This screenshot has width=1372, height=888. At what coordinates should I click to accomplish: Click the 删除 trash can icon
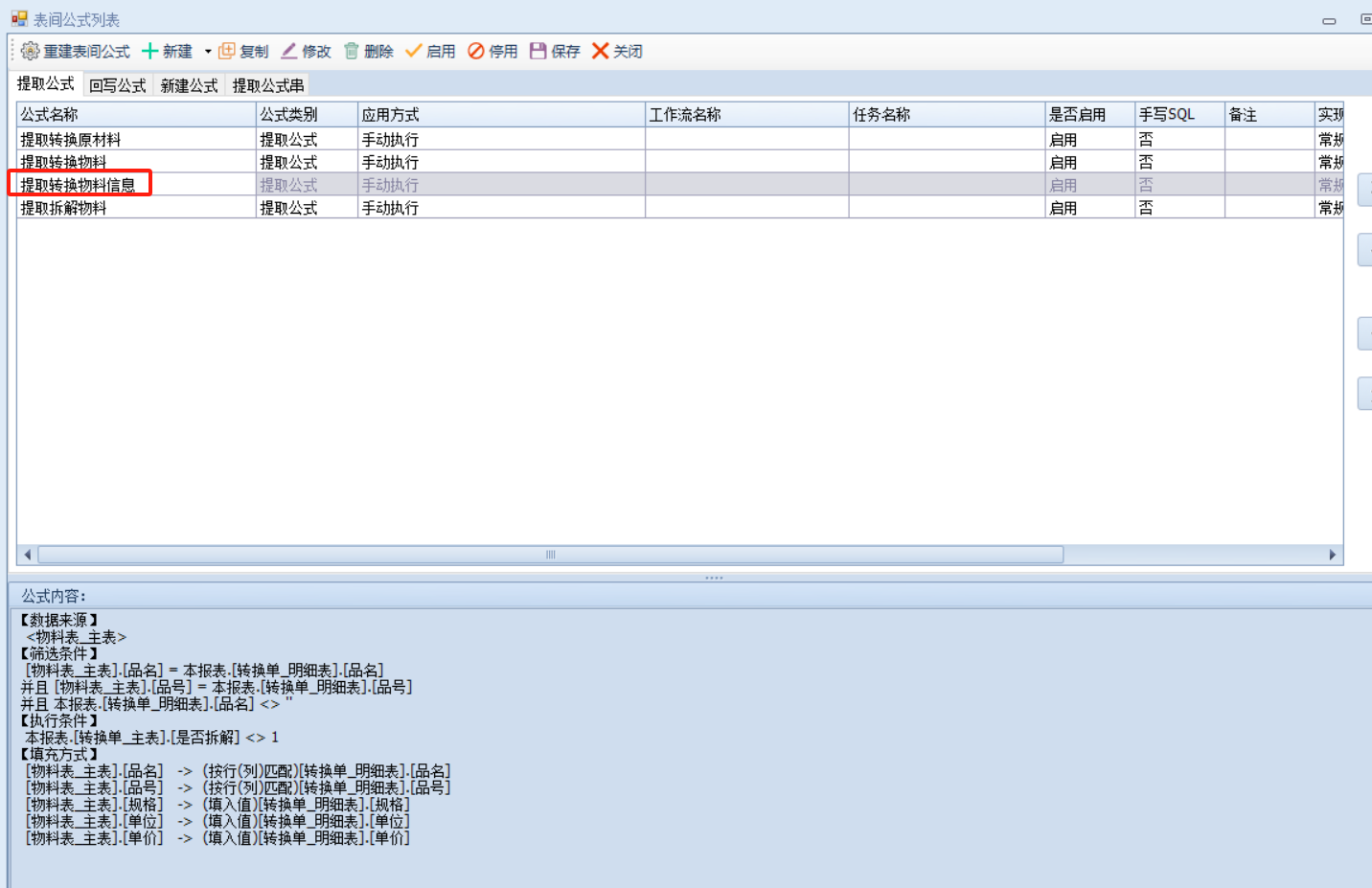tap(352, 51)
